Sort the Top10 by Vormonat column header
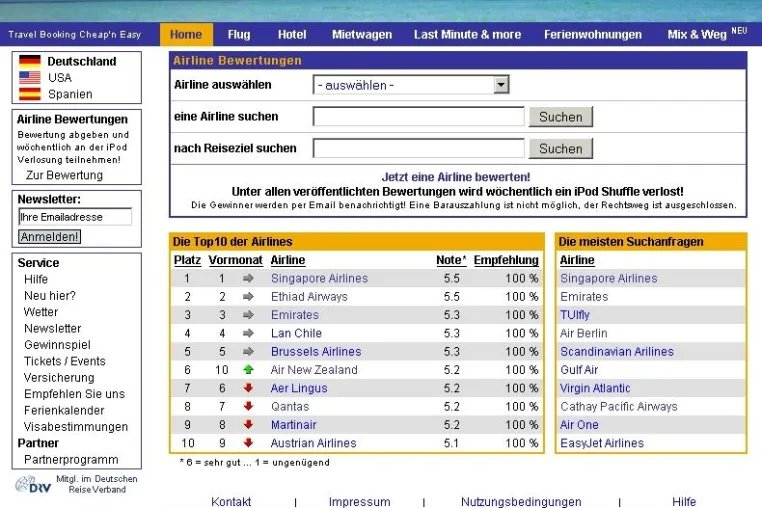Image resolution: width=762 pixels, height=508 pixels. click(236, 260)
